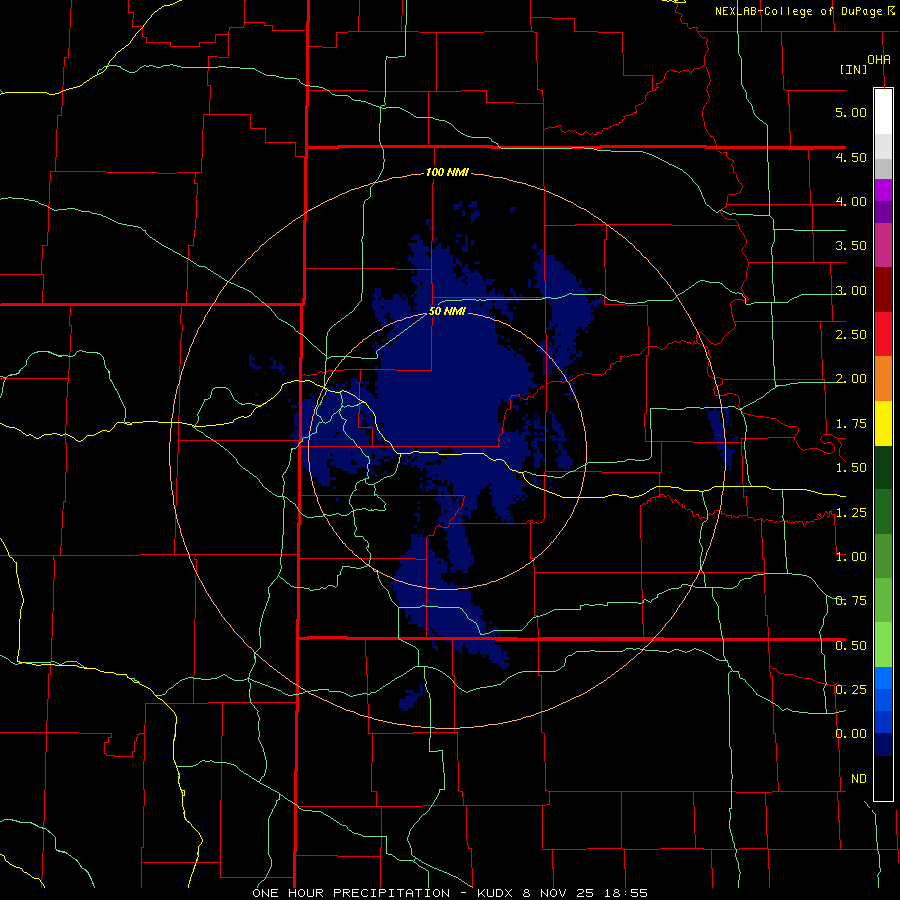Click the 2.50 legend value

point(851,335)
